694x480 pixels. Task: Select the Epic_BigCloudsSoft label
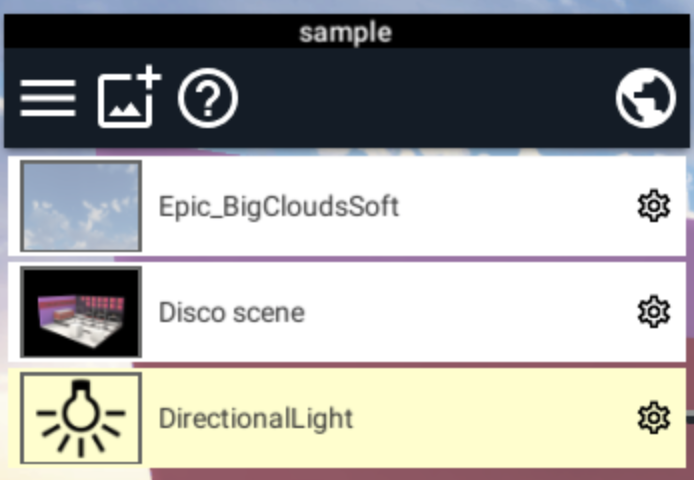click(279, 207)
